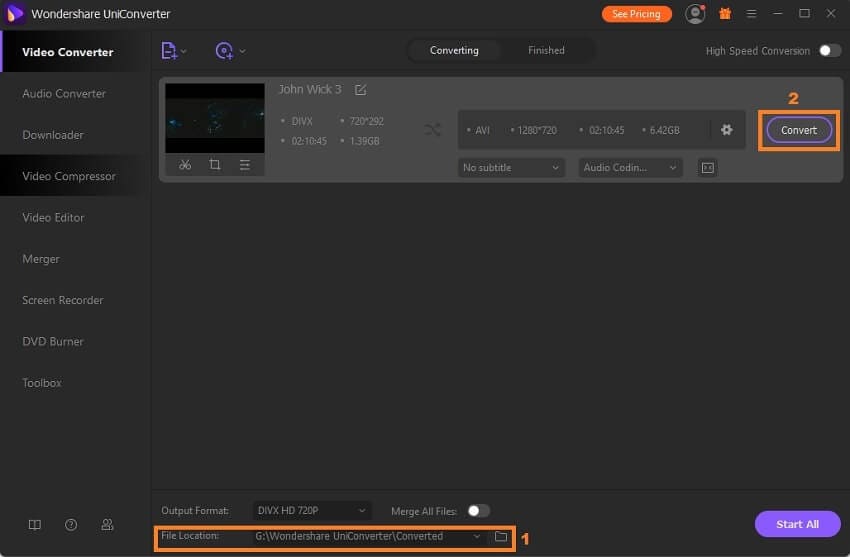Toggle High Speed Conversion switch
The image size is (850, 557).
[829, 50]
